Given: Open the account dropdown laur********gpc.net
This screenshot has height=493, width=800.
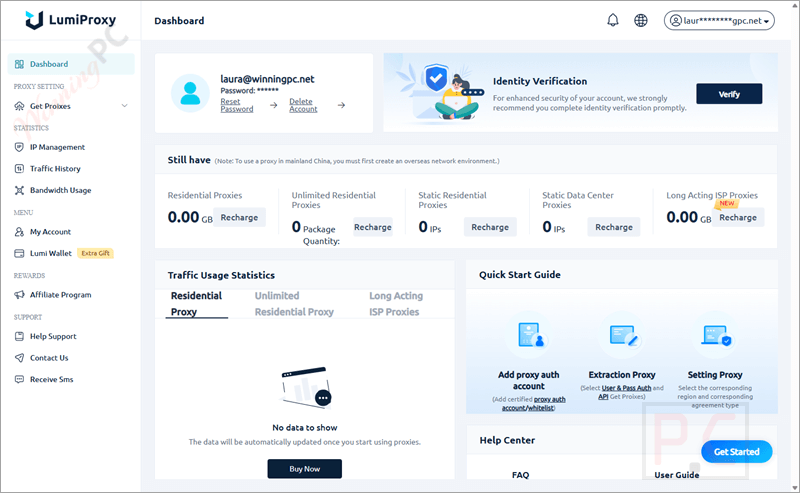Looking at the screenshot, I should click(719, 20).
